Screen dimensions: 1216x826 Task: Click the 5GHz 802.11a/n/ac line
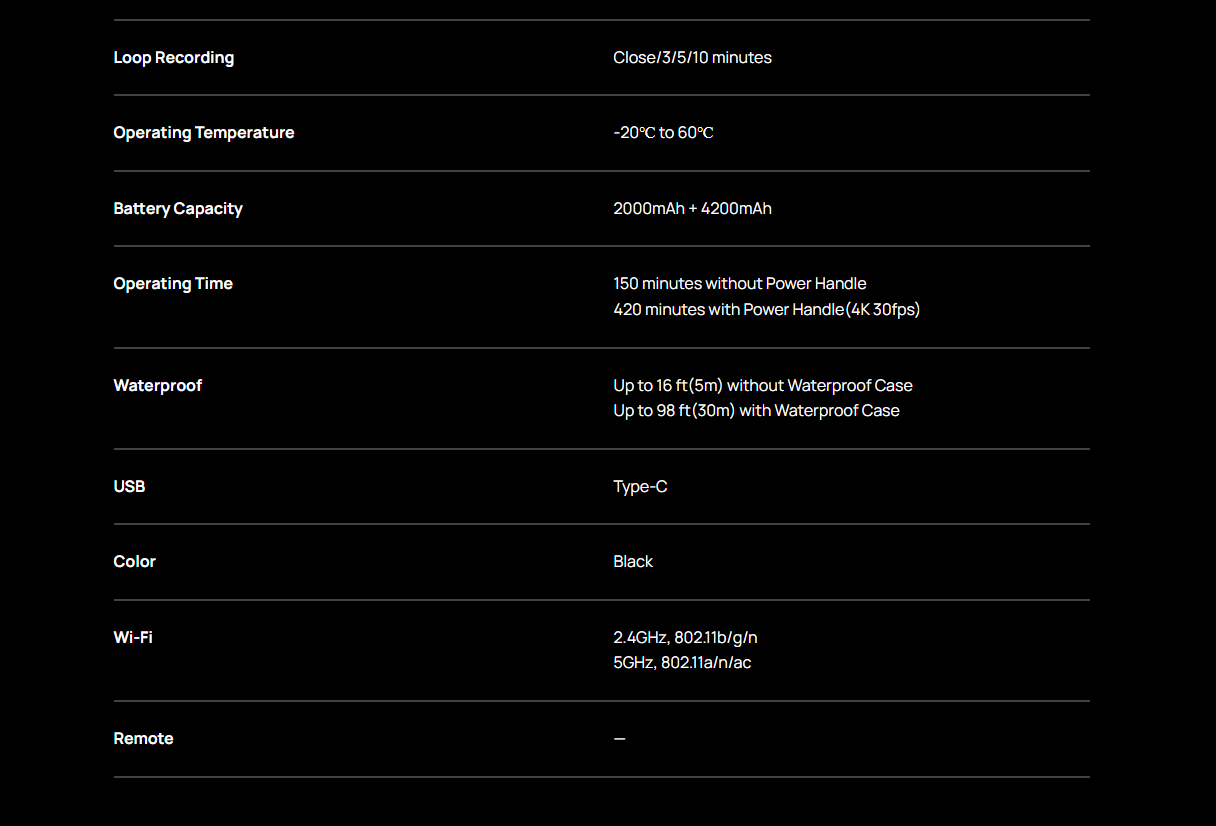pos(682,663)
